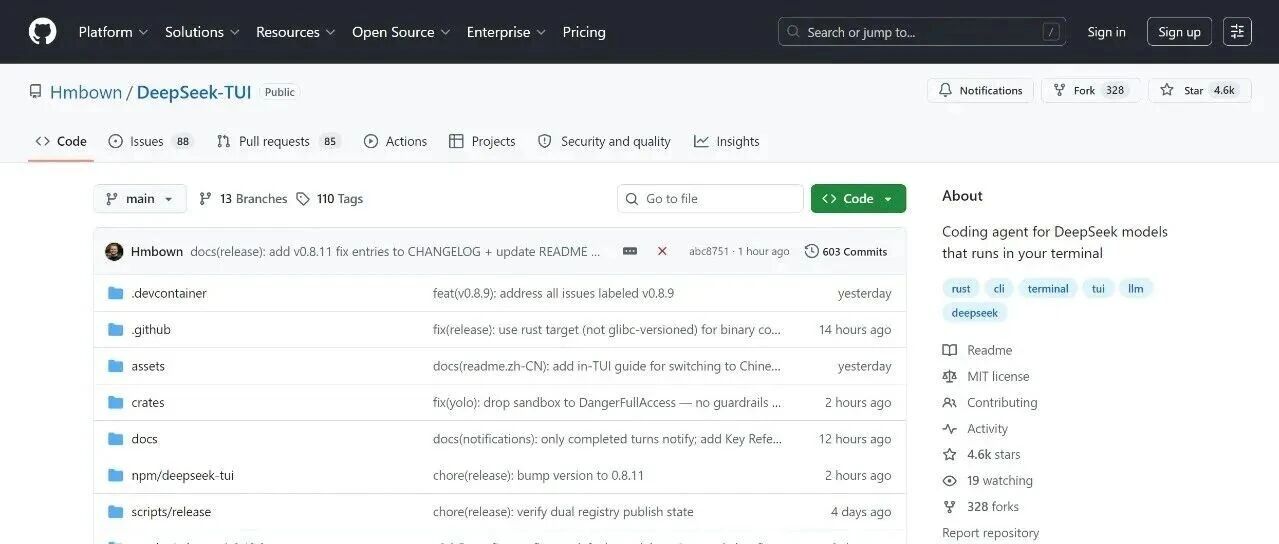Select the tui topic tag
The width and height of the screenshot is (1279, 544).
1098,288
